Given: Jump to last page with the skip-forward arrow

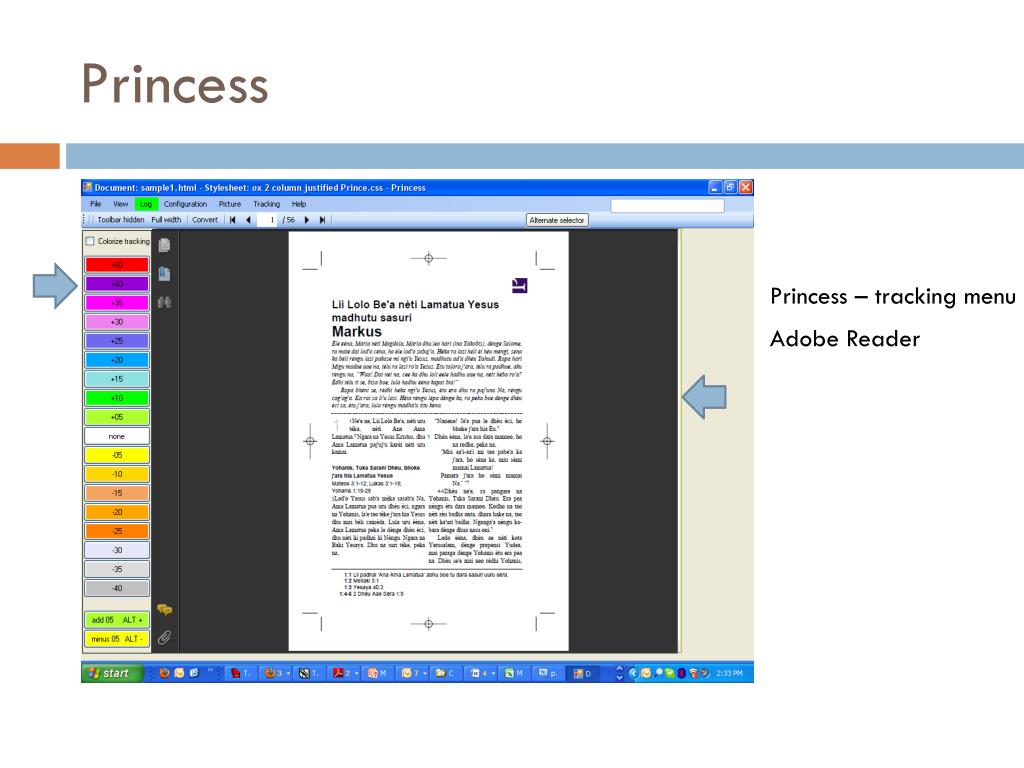Looking at the screenshot, I should [x=322, y=220].
